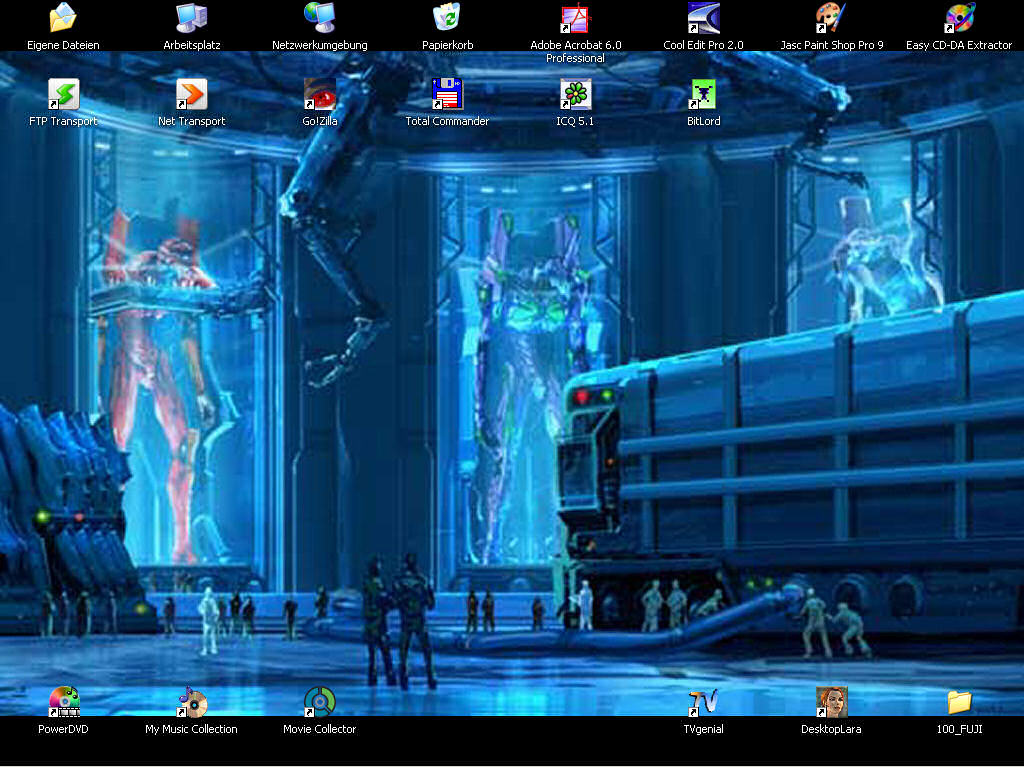Launch Total Commander floppy disk icon
Screen dimensions: 1024x768
[x=447, y=95]
